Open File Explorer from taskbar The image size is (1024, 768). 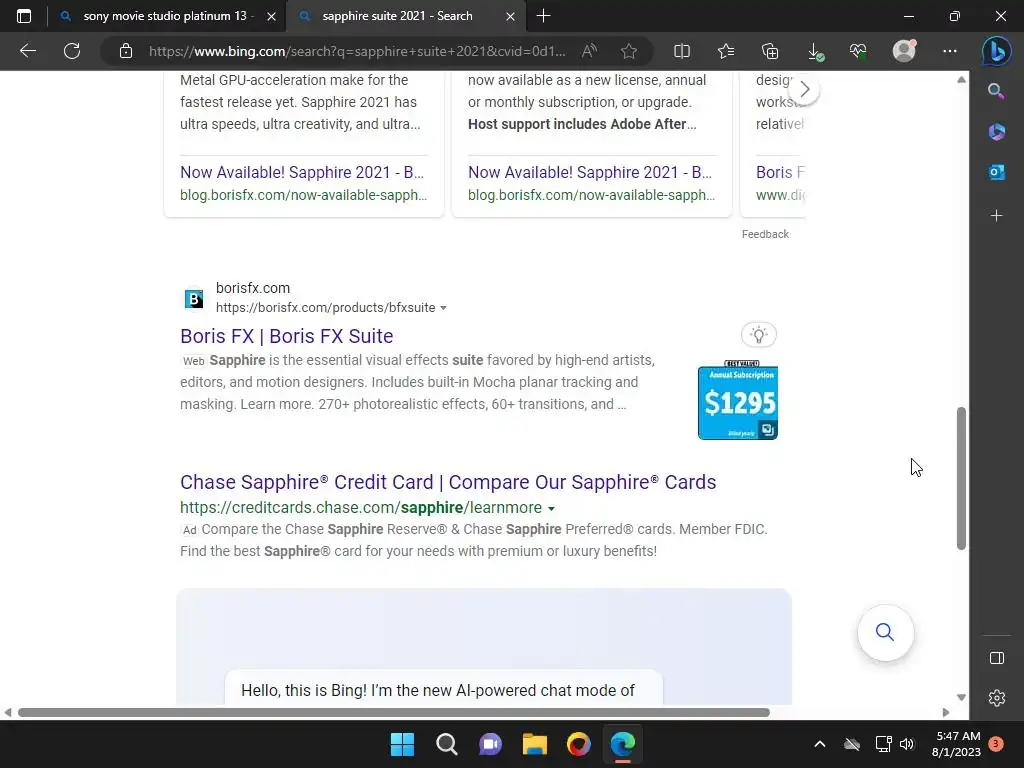click(x=534, y=744)
